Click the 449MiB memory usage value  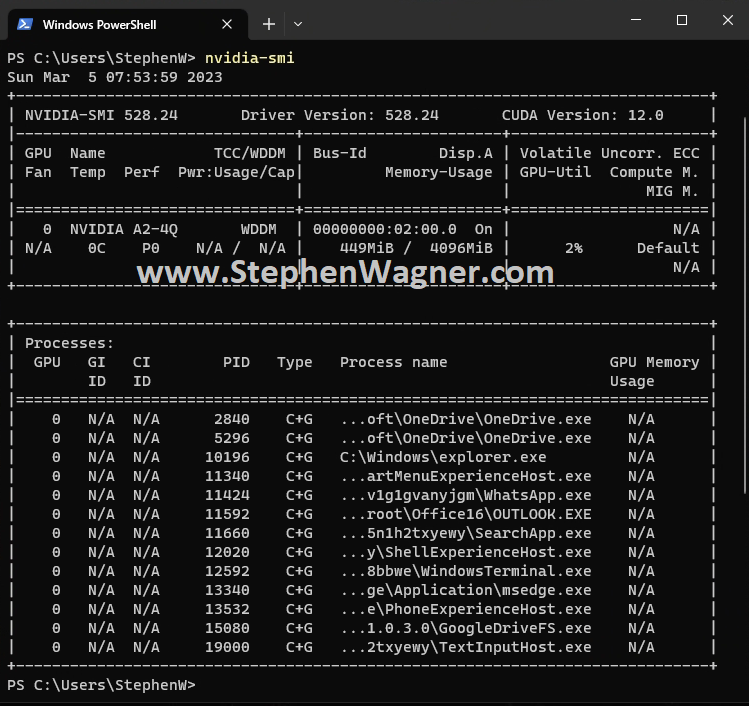pyautogui.click(x=366, y=248)
